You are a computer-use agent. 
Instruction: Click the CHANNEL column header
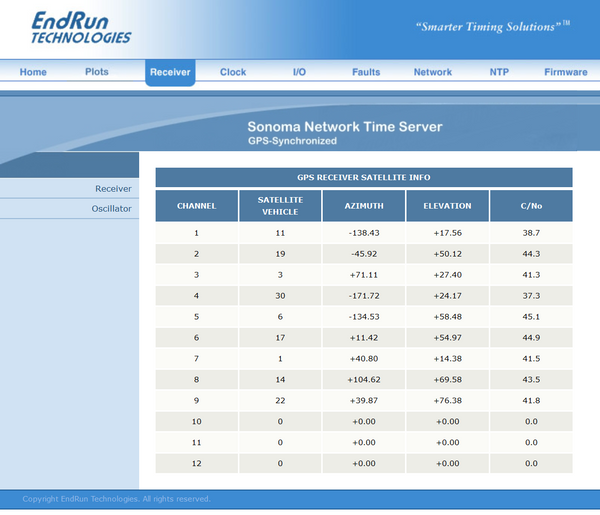(197, 206)
